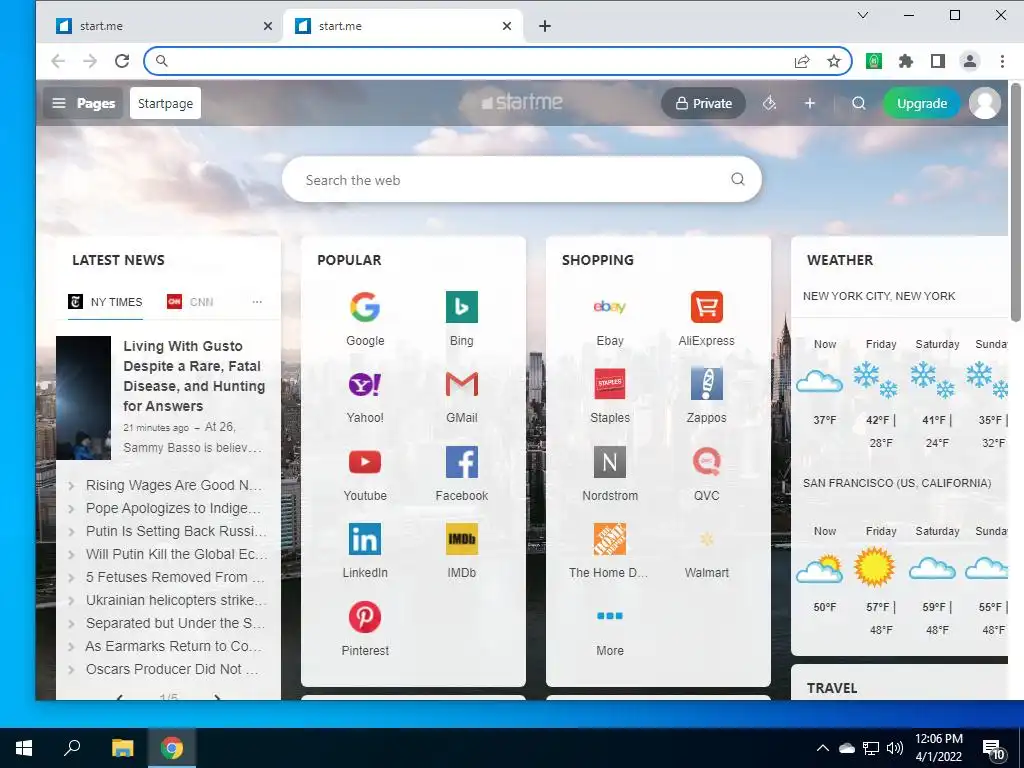This screenshot has width=1024, height=768.
Task: Open the Living With Gusto article thumbnail
Action: coord(83,398)
